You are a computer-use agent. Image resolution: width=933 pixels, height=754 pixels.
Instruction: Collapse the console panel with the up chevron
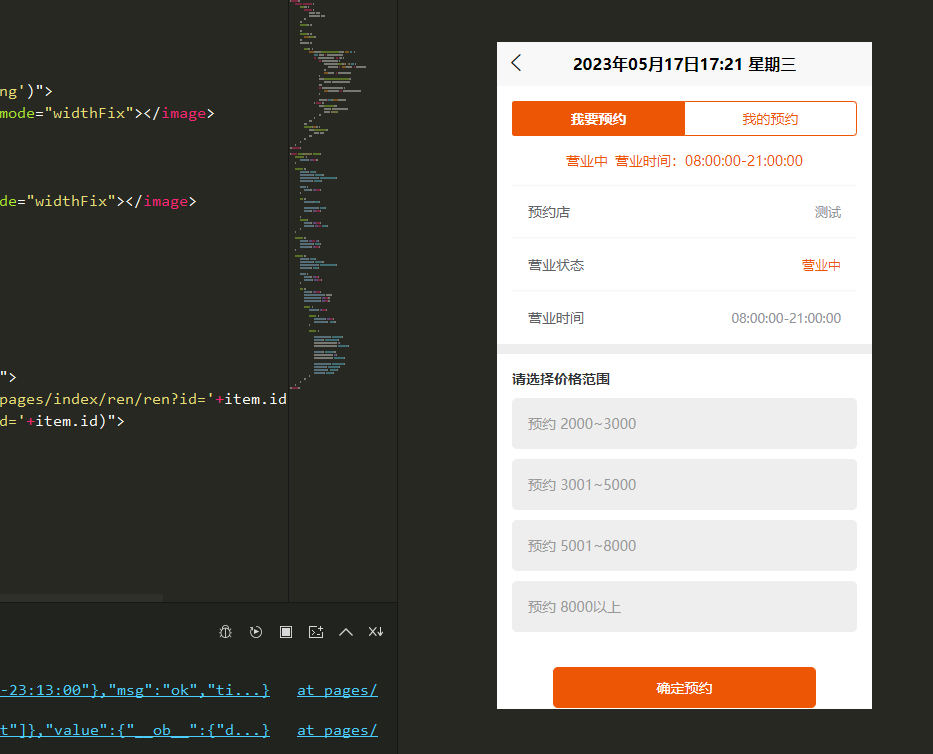click(346, 632)
